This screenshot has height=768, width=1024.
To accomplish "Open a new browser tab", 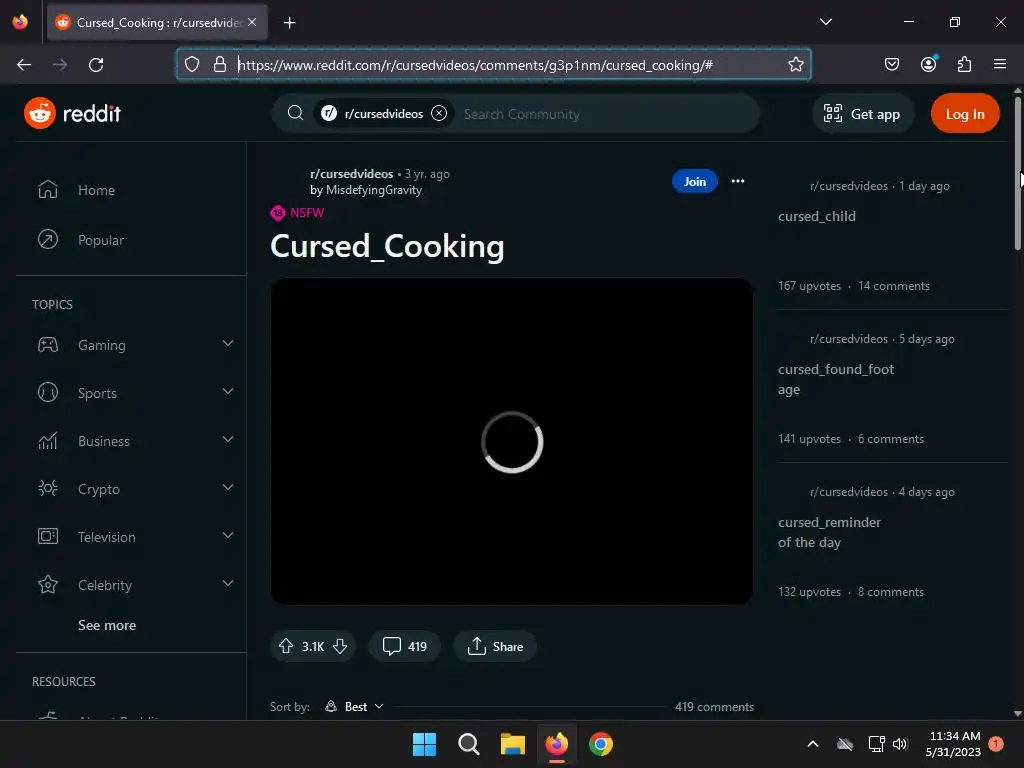I will 289,23.
